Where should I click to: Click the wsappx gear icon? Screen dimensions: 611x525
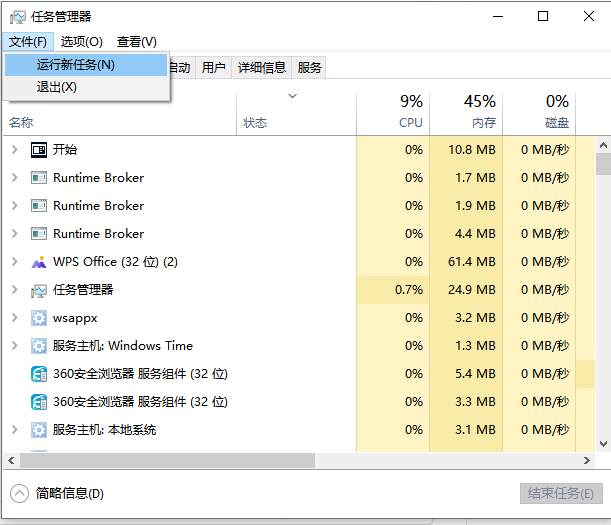click(39, 318)
